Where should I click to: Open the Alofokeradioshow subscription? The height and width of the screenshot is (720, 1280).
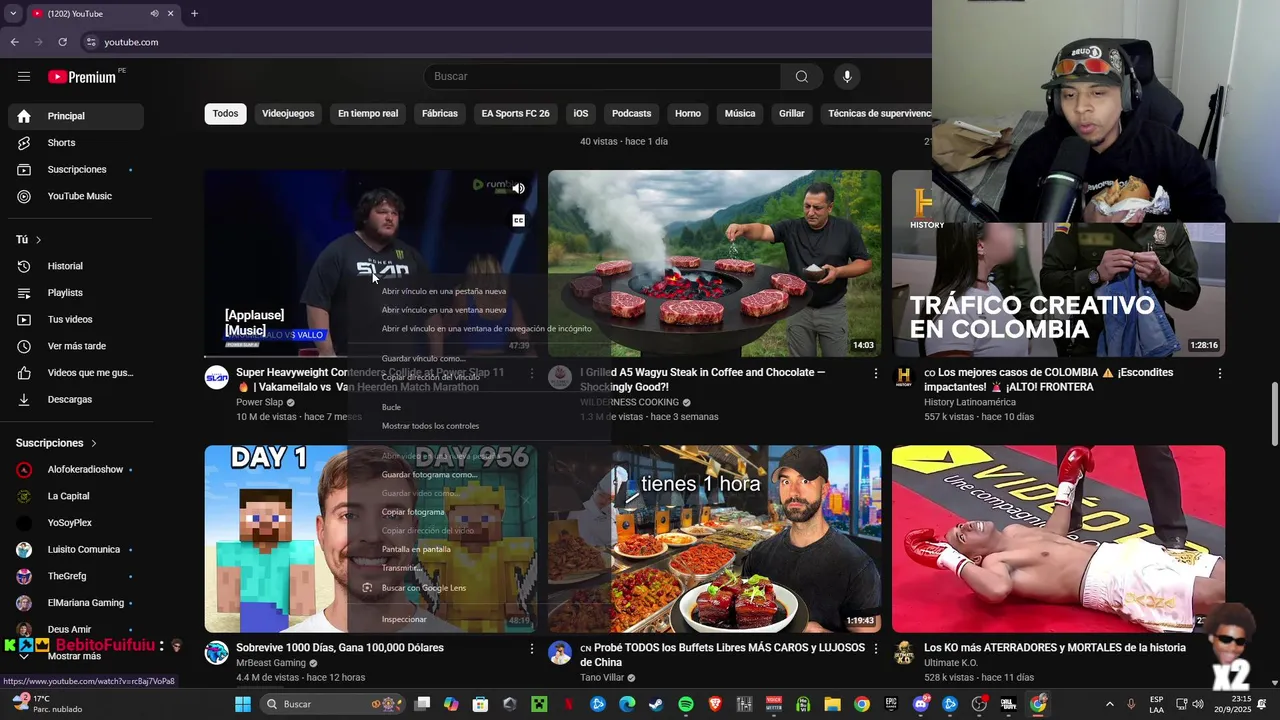coord(76,470)
